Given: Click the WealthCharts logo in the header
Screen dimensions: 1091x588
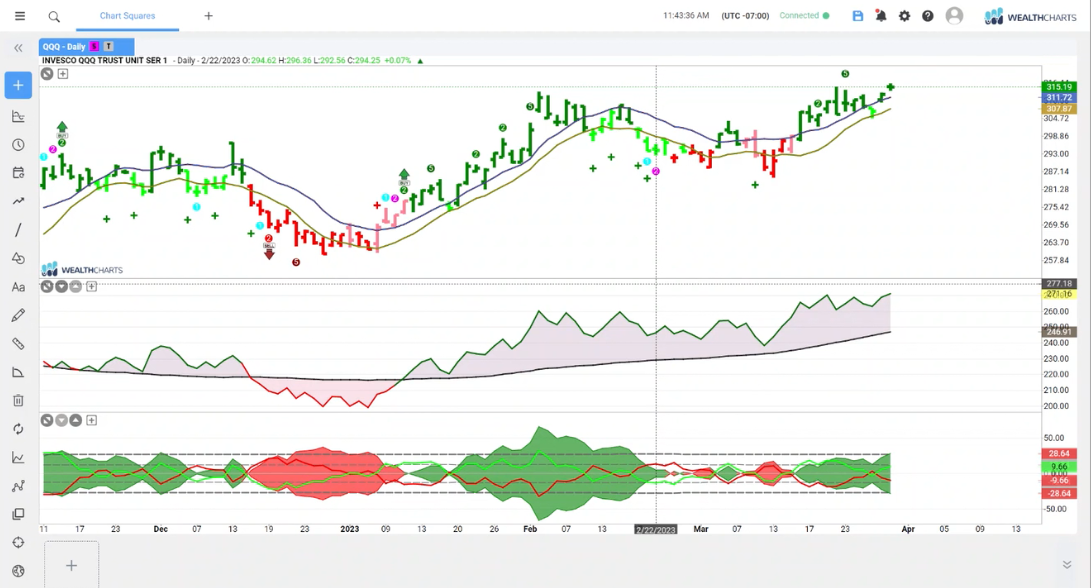Looking at the screenshot, I should 1030,16.
